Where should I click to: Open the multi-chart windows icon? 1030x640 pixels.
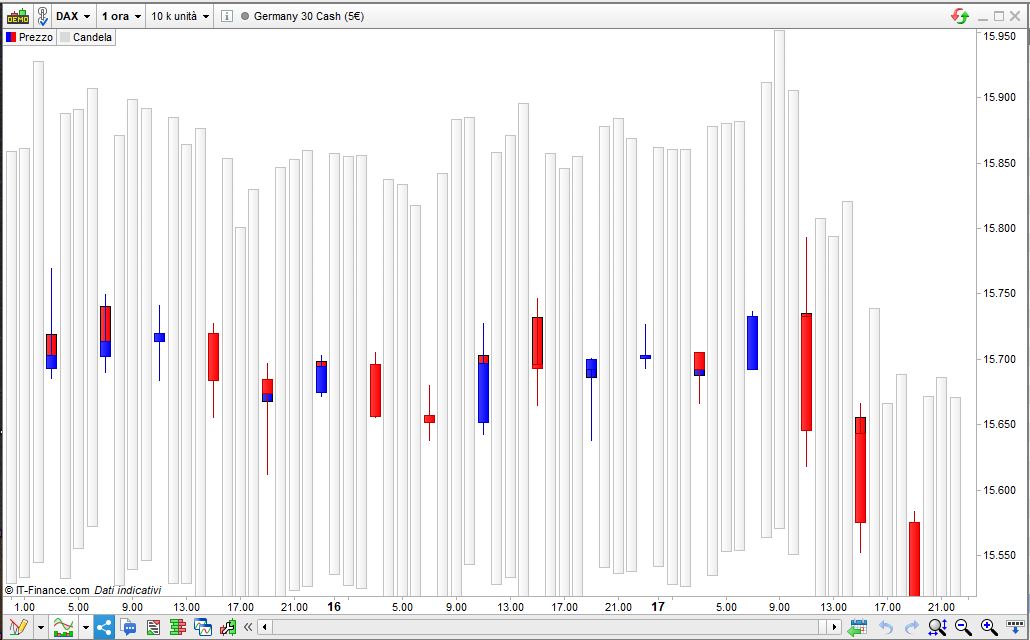pyautogui.click(x=203, y=627)
